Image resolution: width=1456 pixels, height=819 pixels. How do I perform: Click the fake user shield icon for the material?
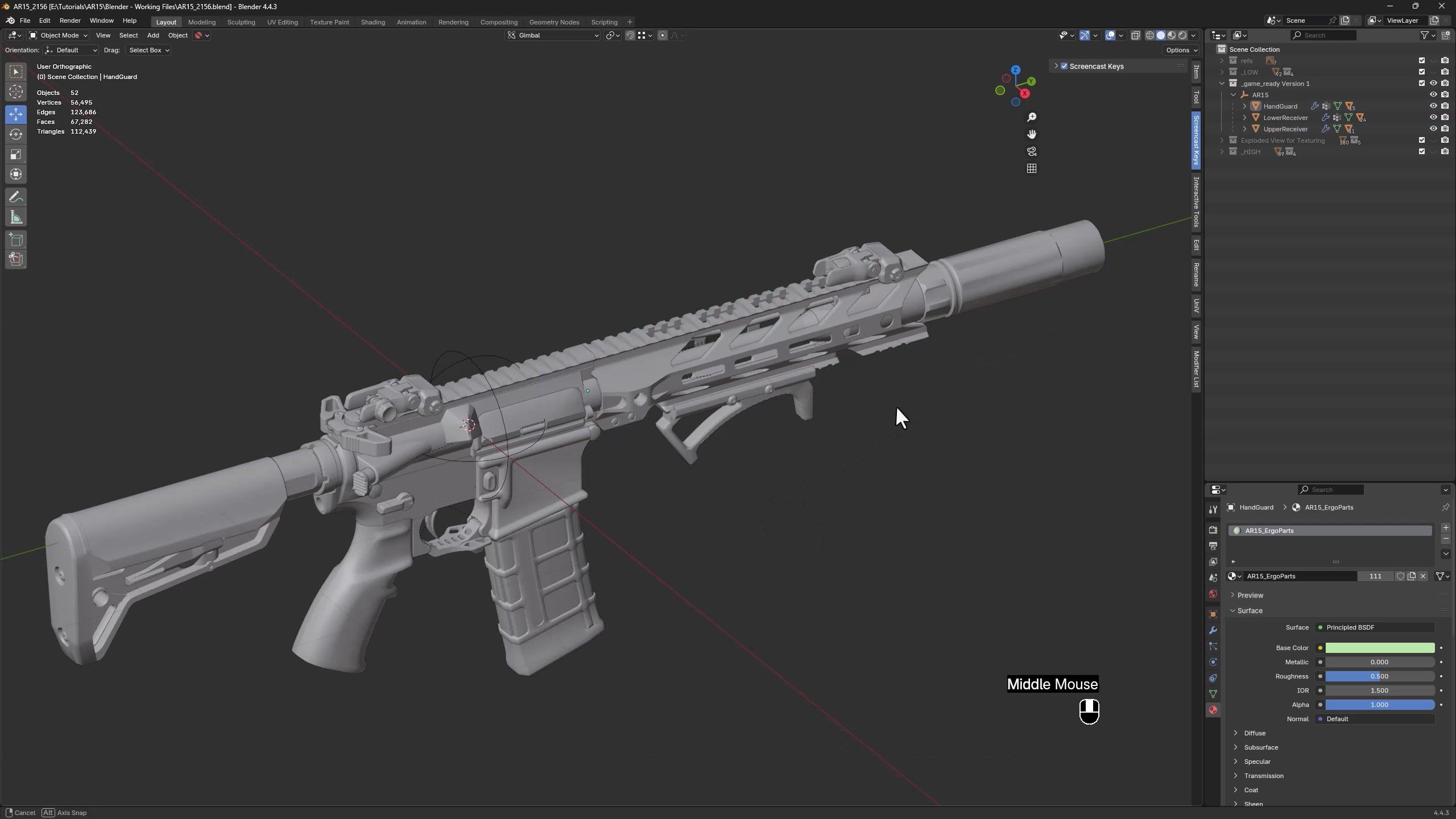click(1400, 576)
